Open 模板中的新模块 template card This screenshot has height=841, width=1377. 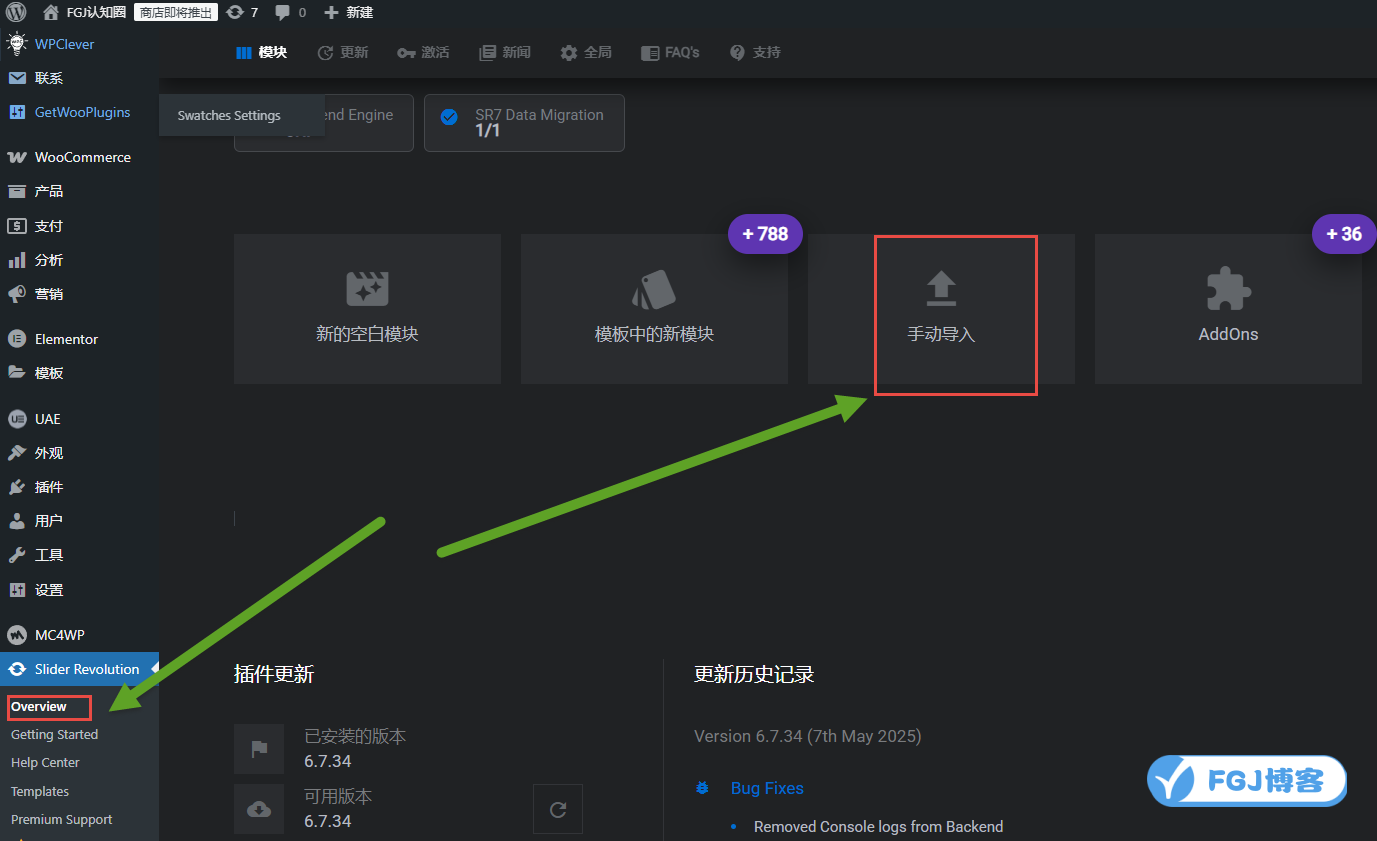(x=654, y=309)
